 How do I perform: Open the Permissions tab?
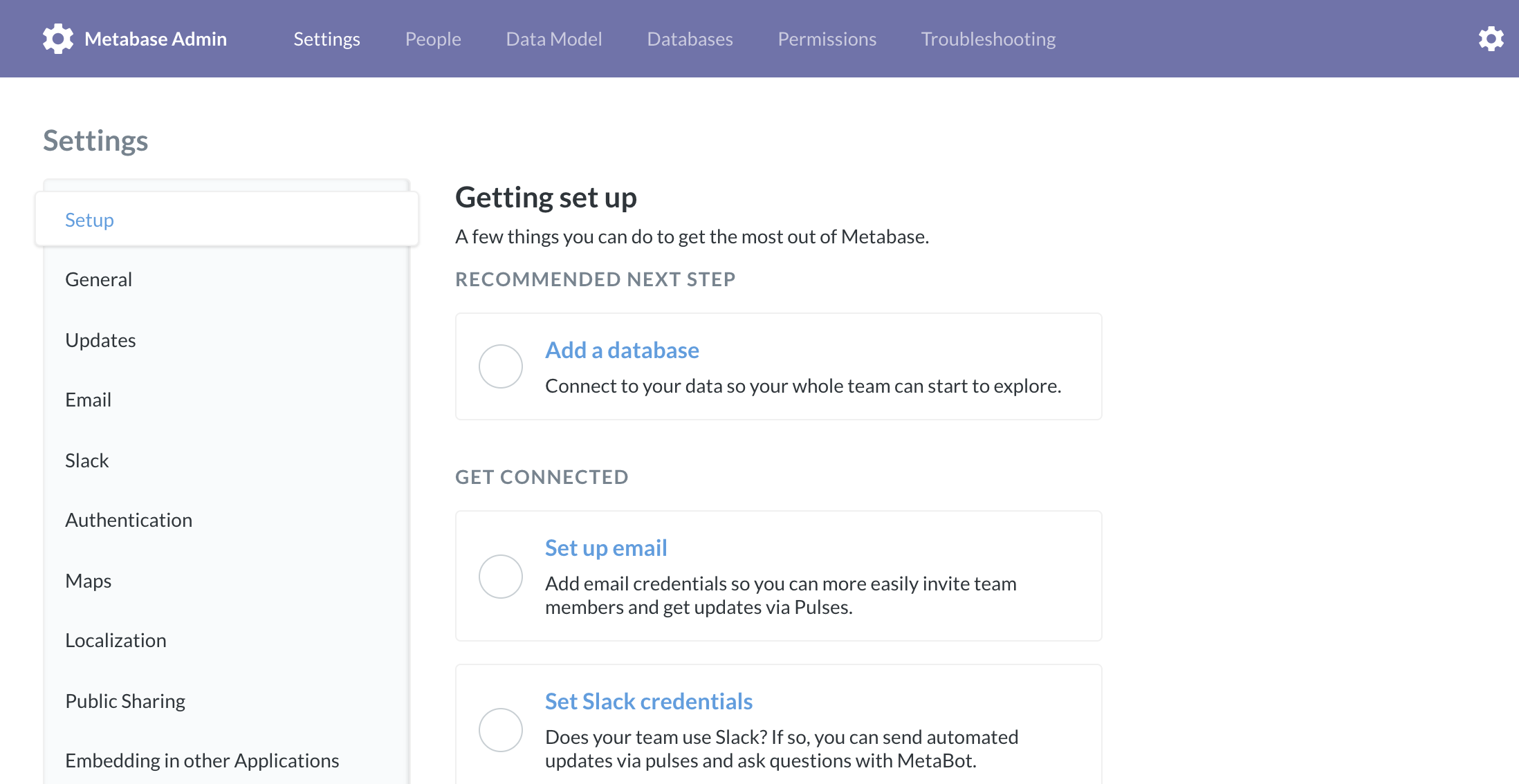827,39
